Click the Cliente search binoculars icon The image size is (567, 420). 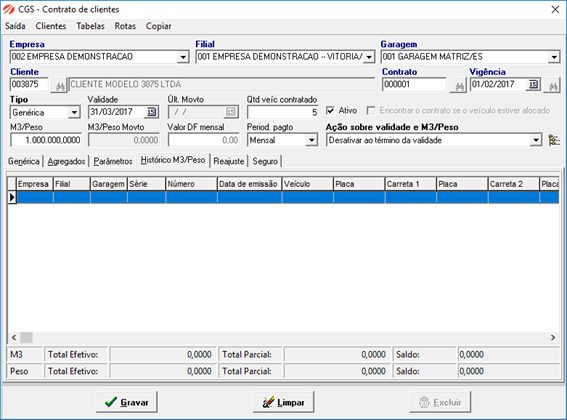pyautogui.click(x=60, y=86)
